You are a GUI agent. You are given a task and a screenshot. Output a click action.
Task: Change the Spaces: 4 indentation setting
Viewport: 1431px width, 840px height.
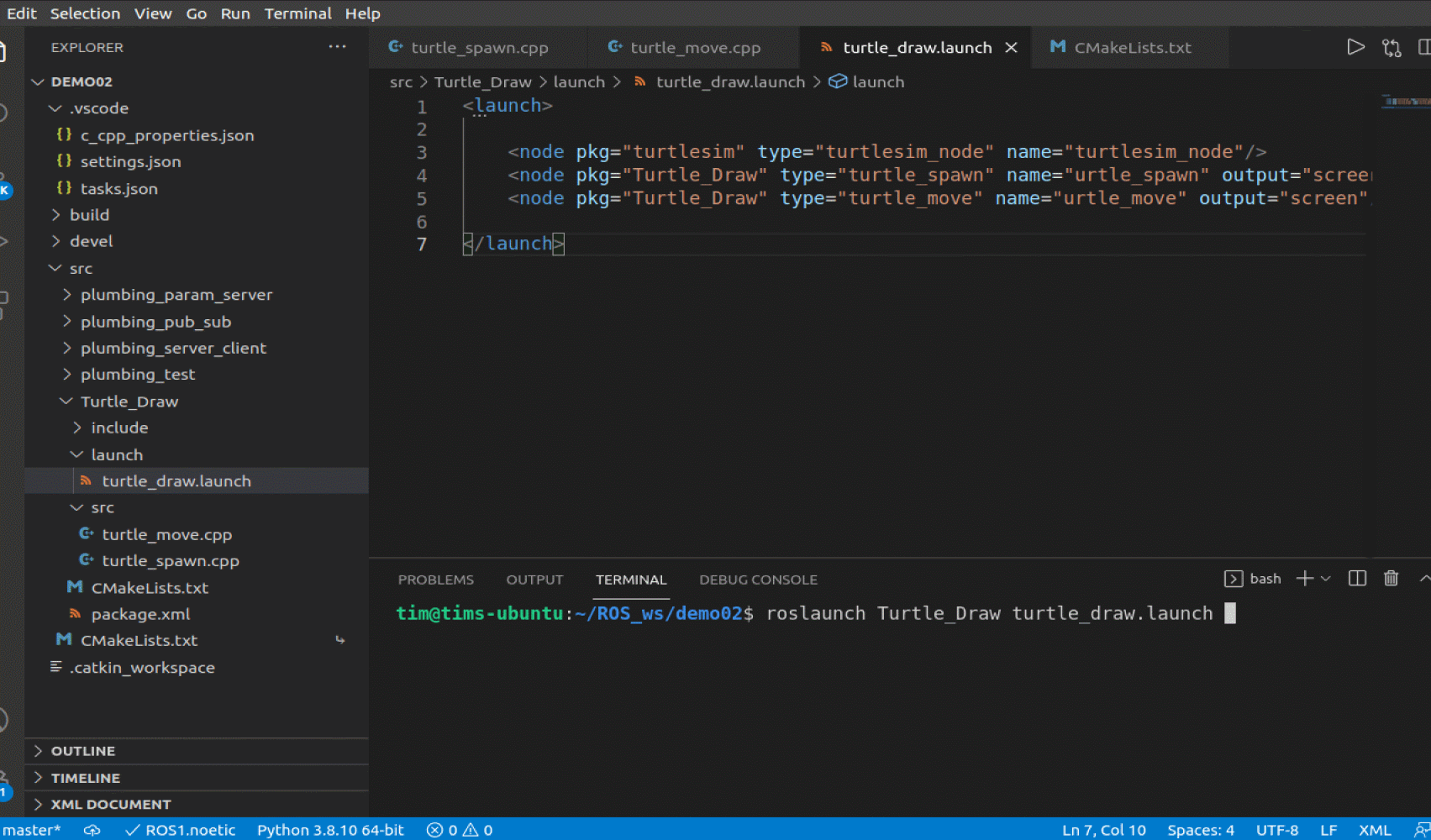(x=1200, y=830)
